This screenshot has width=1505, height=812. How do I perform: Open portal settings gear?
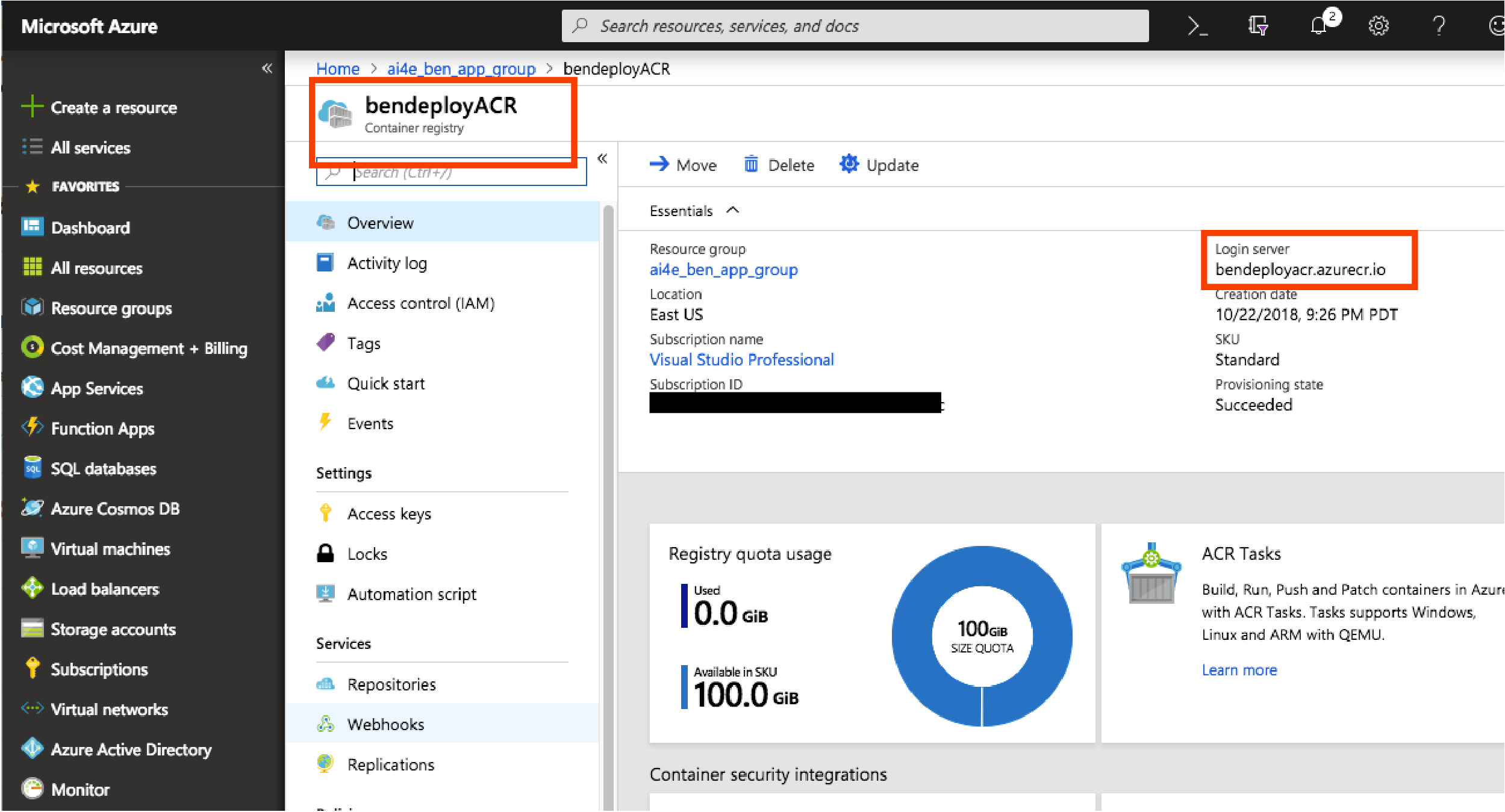click(x=1379, y=26)
